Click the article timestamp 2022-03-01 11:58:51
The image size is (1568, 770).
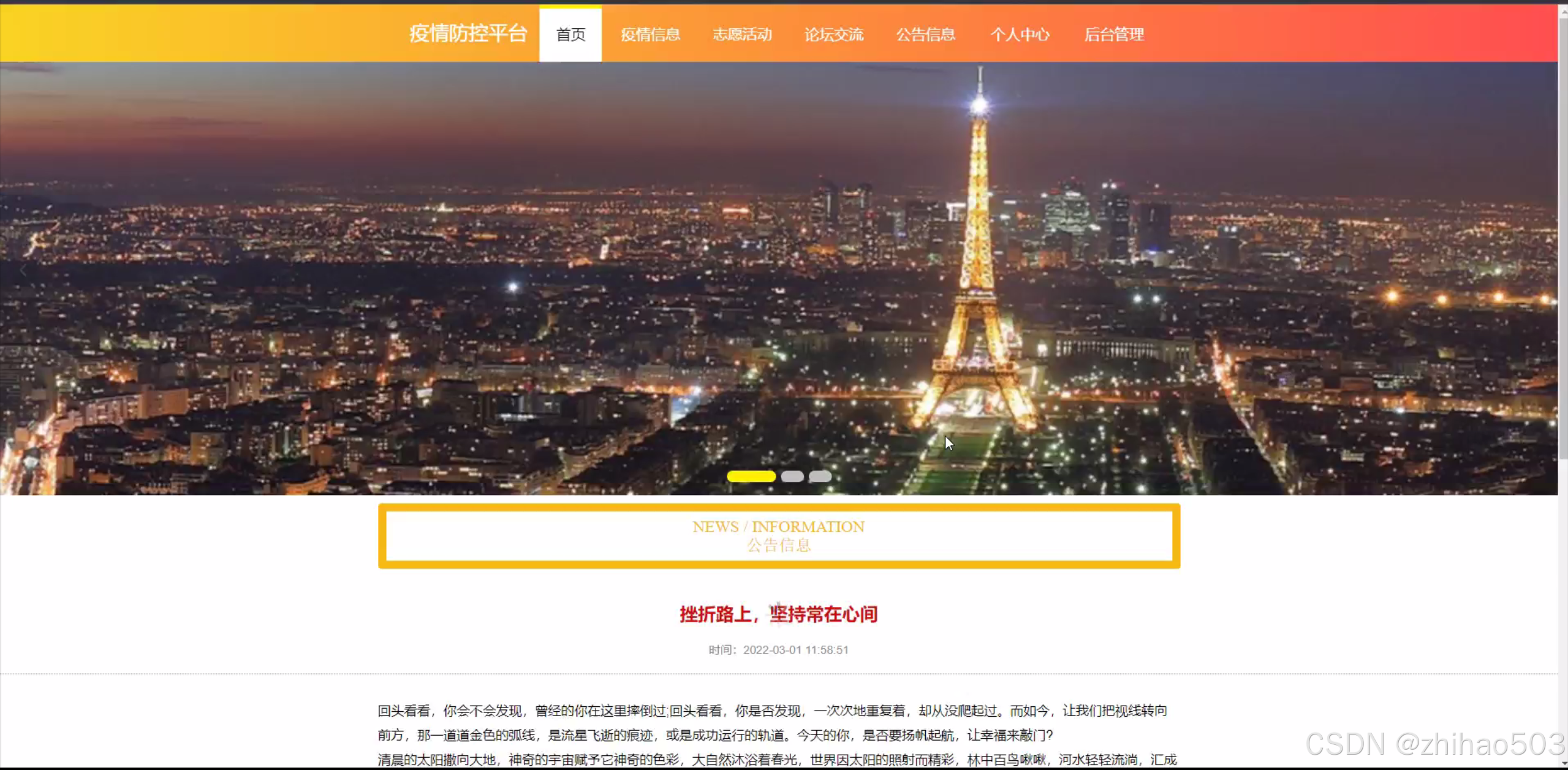click(795, 650)
